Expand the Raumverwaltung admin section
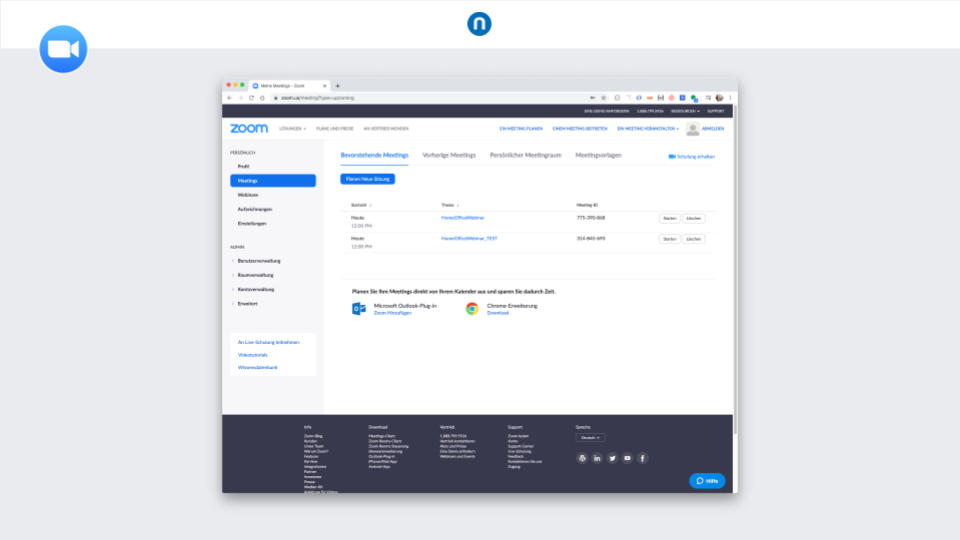 point(257,275)
